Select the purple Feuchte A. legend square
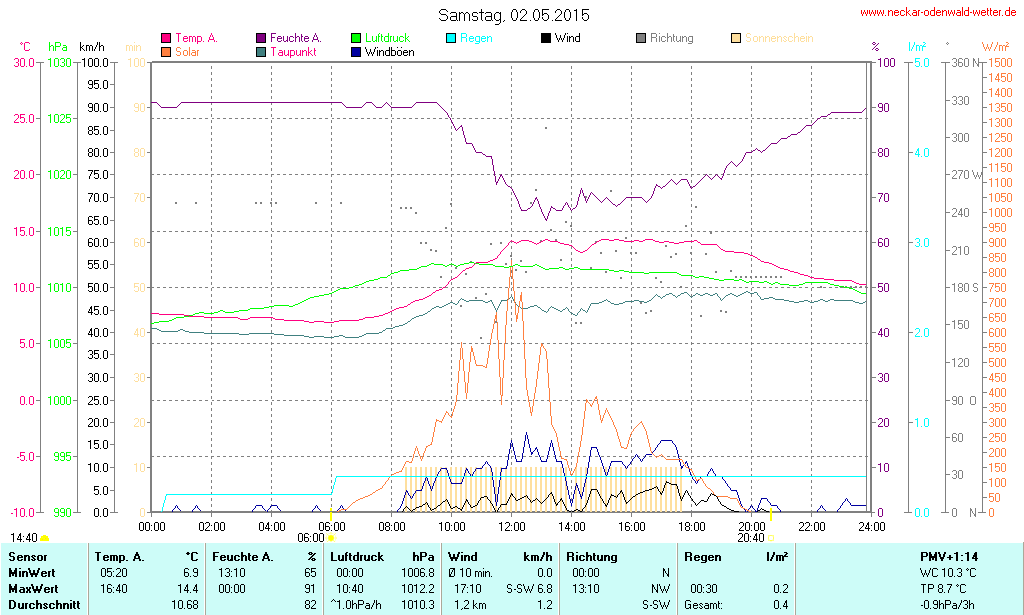Image resolution: width=1024 pixels, height=615 pixels. pyautogui.click(x=261, y=38)
